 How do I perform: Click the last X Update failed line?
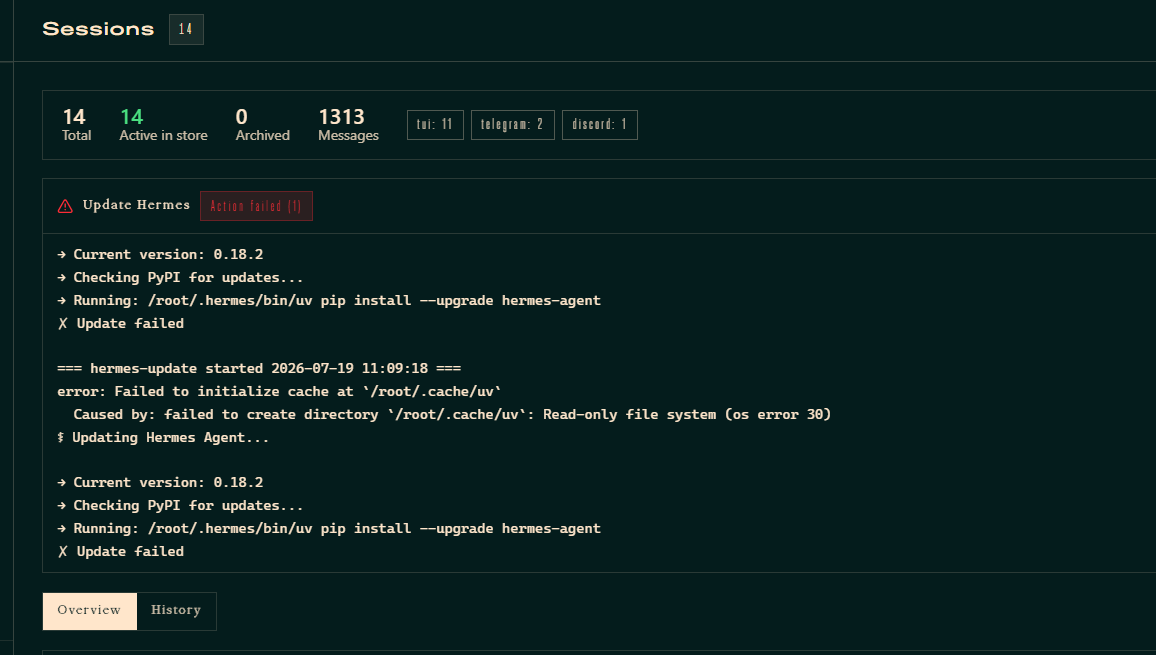click(121, 551)
